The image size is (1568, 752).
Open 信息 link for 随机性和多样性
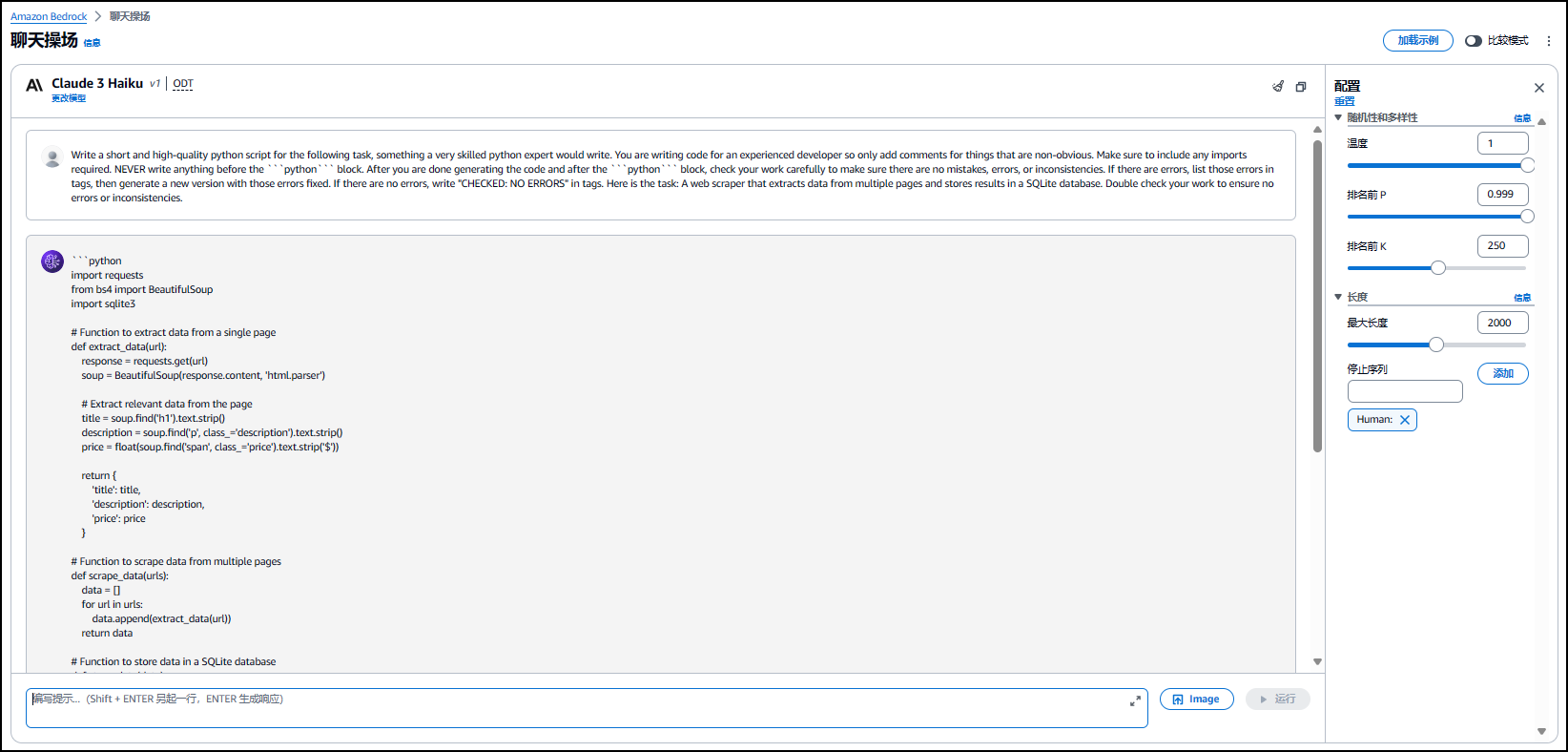(x=1522, y=118)
